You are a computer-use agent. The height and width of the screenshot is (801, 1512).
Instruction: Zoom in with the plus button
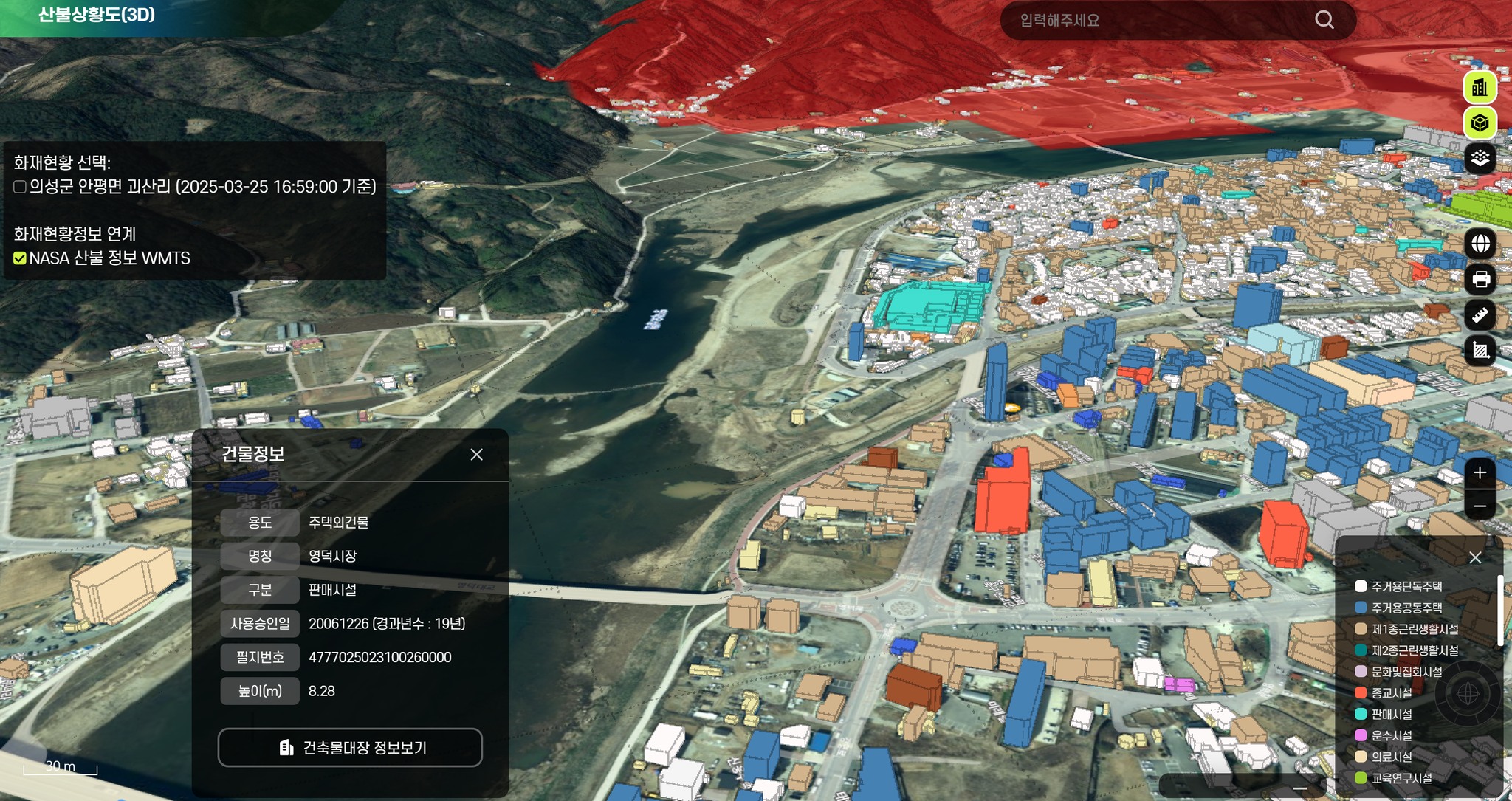click(x=1480, y=472)
